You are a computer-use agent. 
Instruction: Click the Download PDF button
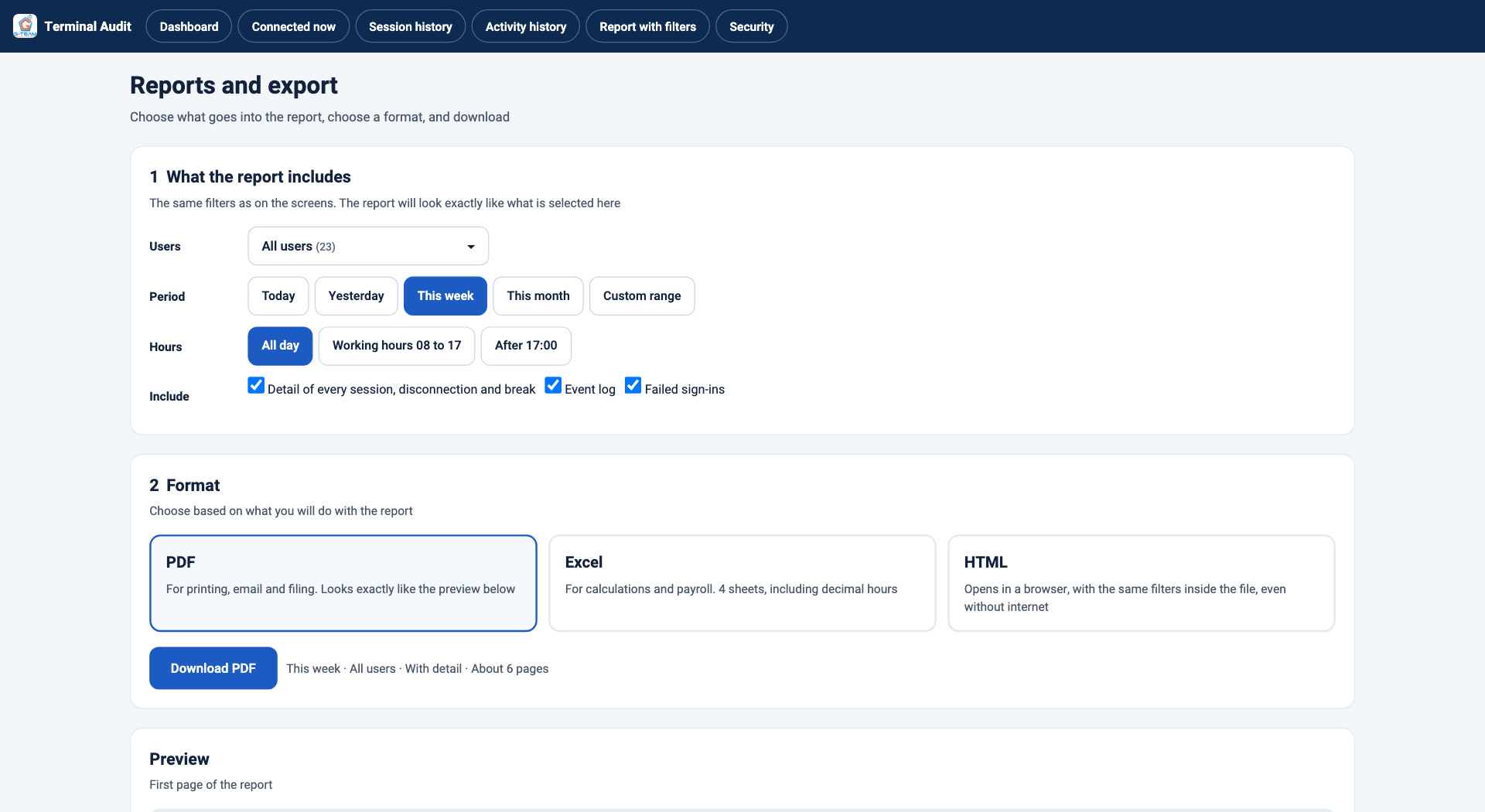[x=213, y=668]
